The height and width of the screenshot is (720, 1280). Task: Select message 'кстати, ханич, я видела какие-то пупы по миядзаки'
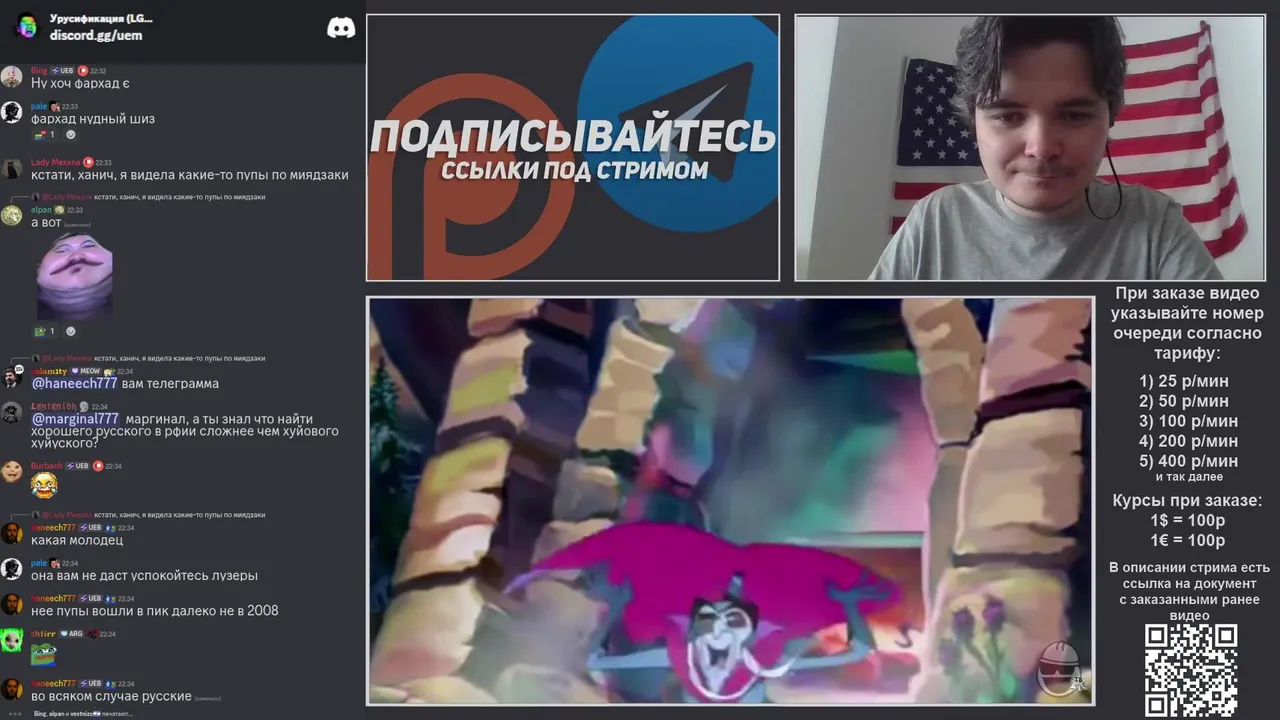click(190, 175)
